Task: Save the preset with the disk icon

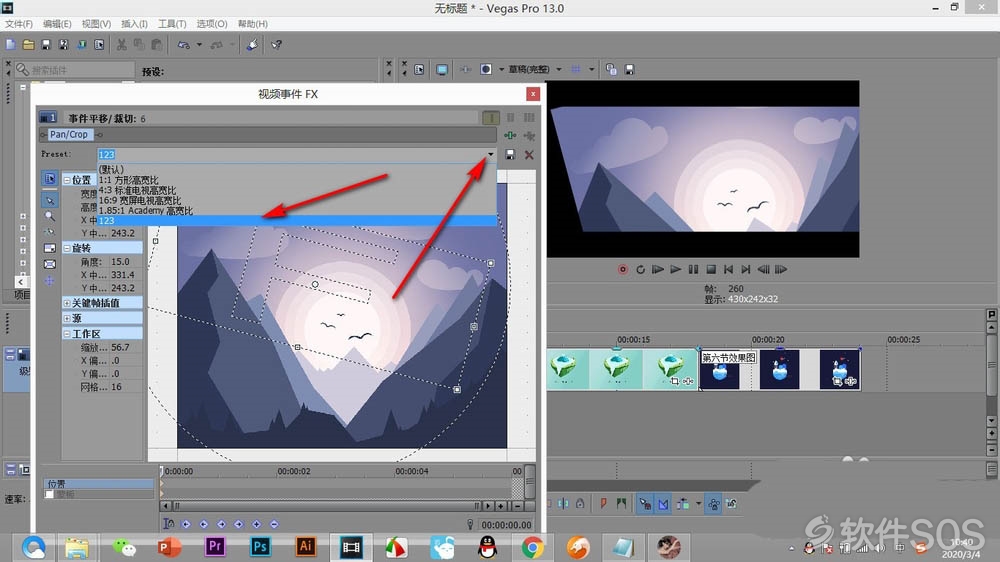Action: 510,154
